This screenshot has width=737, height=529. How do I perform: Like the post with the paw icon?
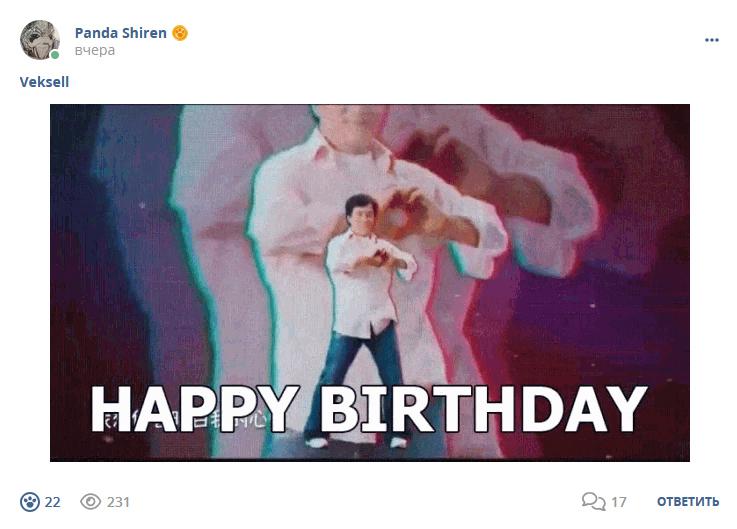(30, 502)
